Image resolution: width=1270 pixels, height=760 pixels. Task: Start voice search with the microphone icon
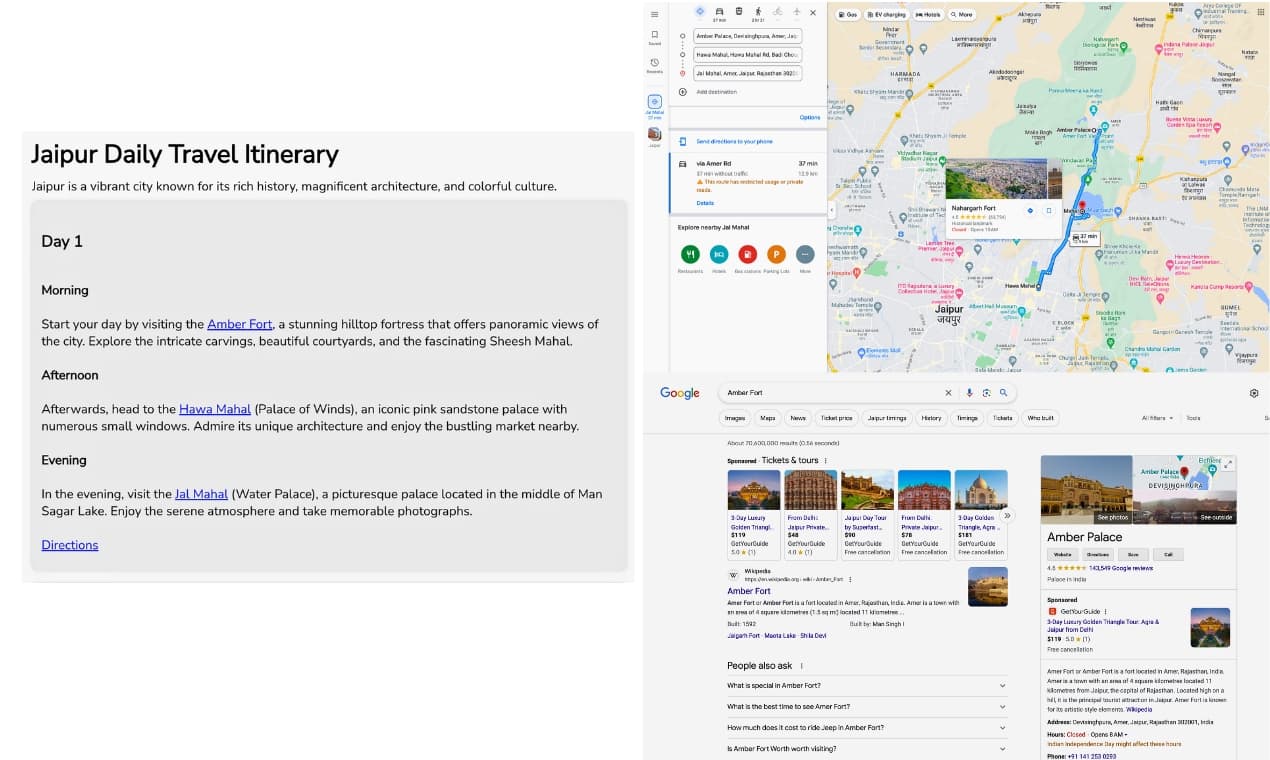(968, 392)
